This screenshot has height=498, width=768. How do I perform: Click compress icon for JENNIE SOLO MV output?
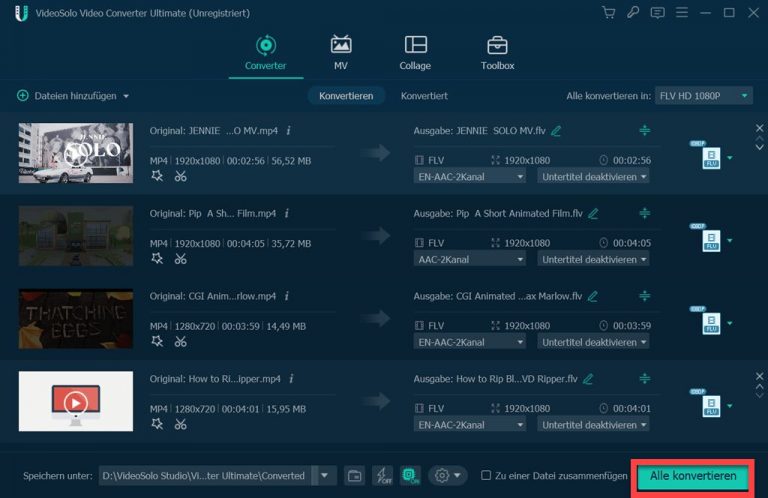(645, 130)
